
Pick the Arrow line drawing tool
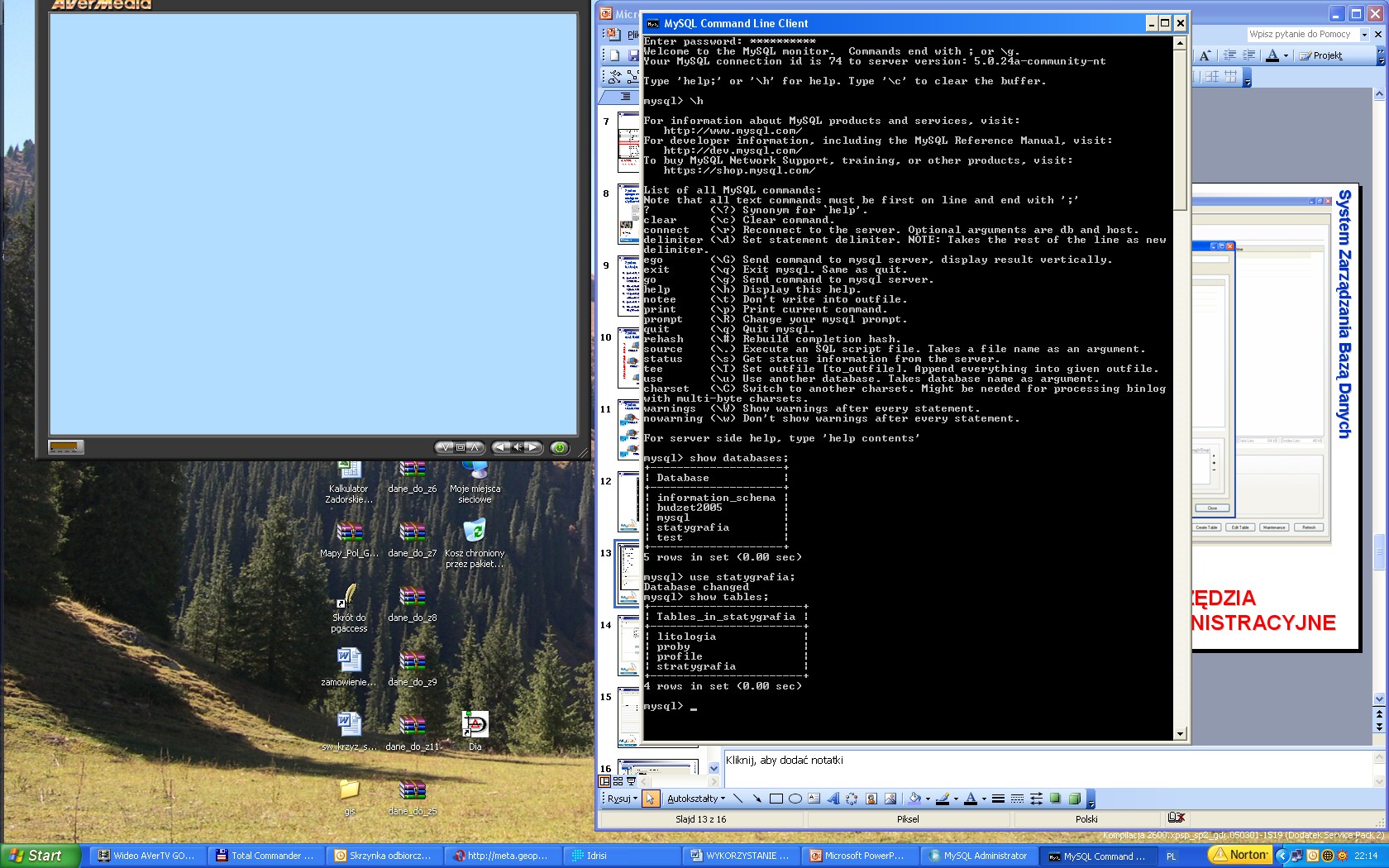point(757,799)
